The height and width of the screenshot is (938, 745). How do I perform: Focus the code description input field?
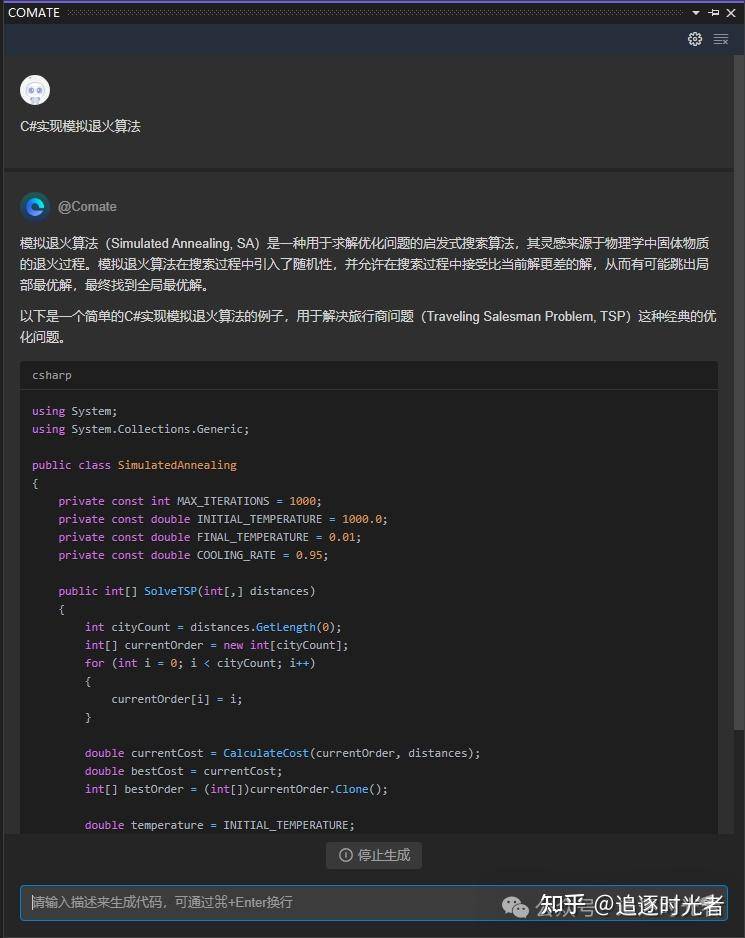pyautogui.click(x=373, y=902)
